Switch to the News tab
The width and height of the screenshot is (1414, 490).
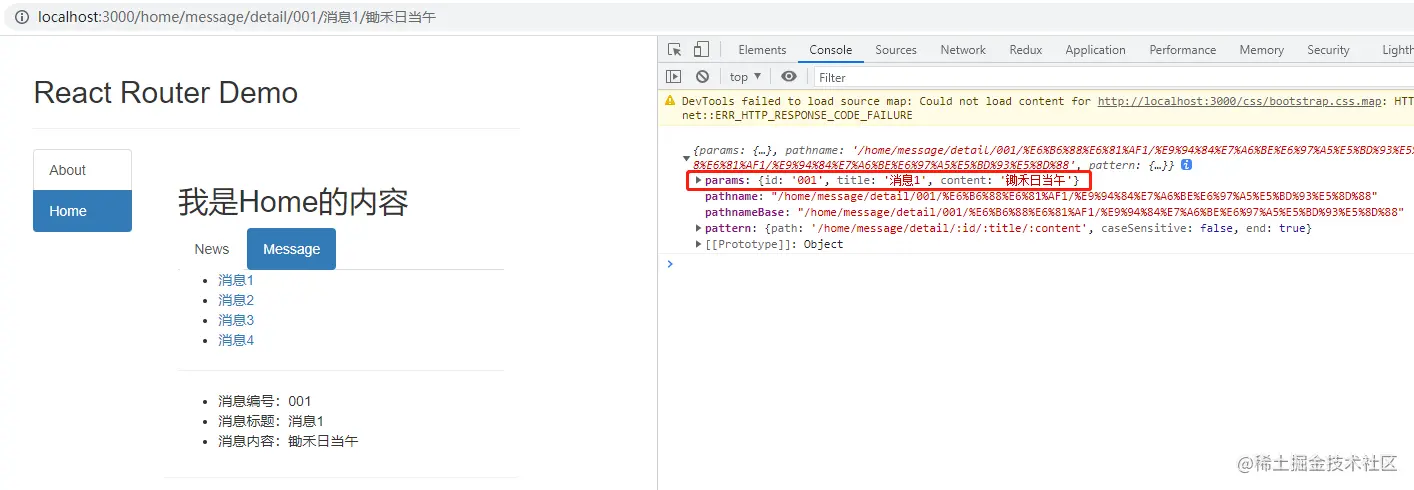coord(212,249)
